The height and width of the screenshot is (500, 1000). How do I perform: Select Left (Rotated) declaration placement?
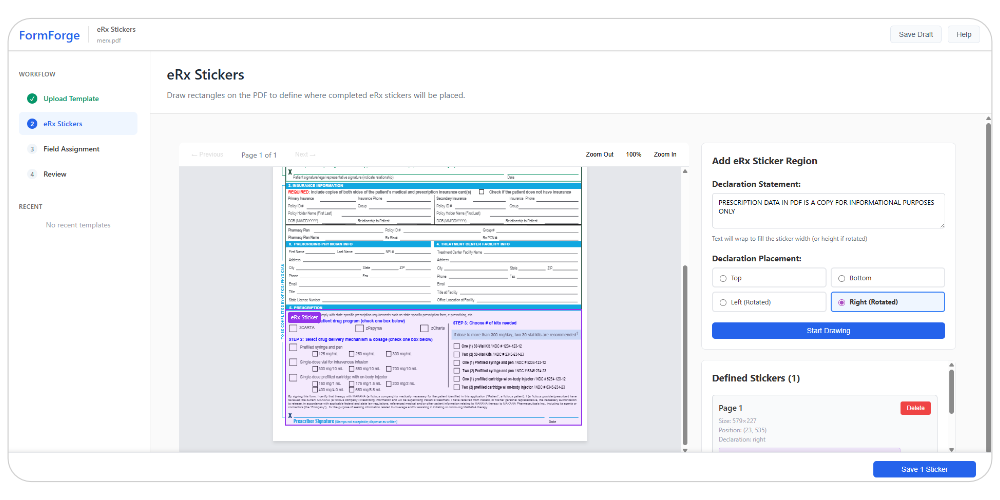[768, 302]
